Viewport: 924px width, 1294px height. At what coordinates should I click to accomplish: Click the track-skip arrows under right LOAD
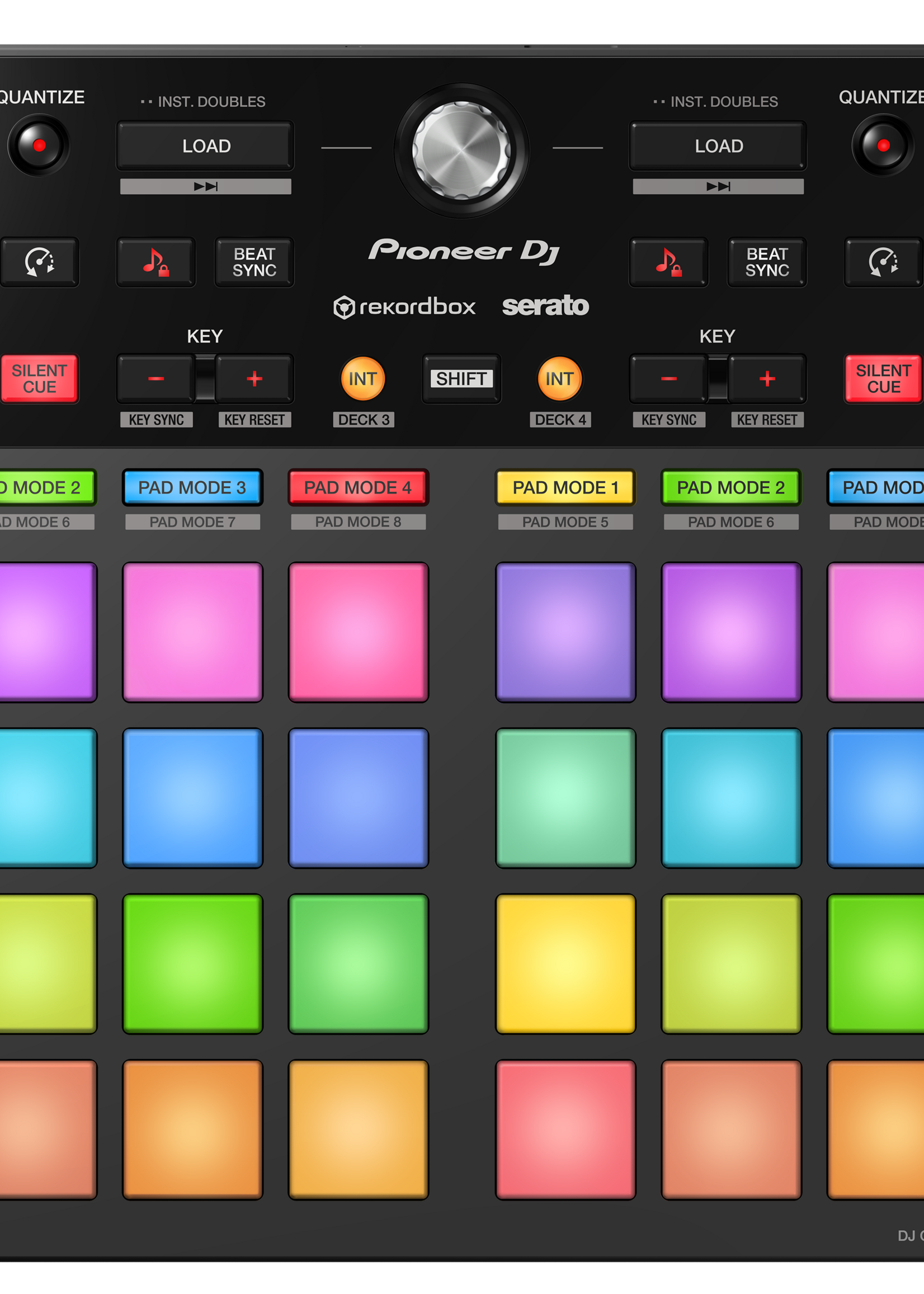pos(718,186)
